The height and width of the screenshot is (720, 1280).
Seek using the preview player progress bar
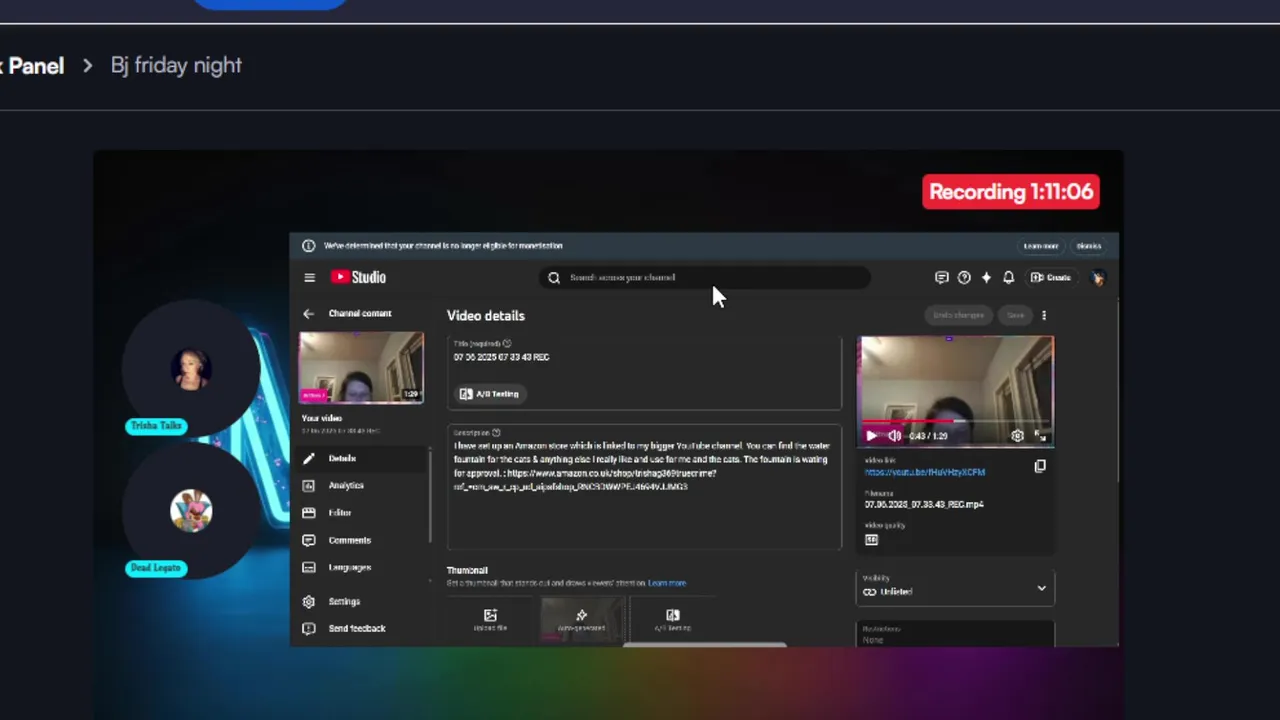coord(955,421)
